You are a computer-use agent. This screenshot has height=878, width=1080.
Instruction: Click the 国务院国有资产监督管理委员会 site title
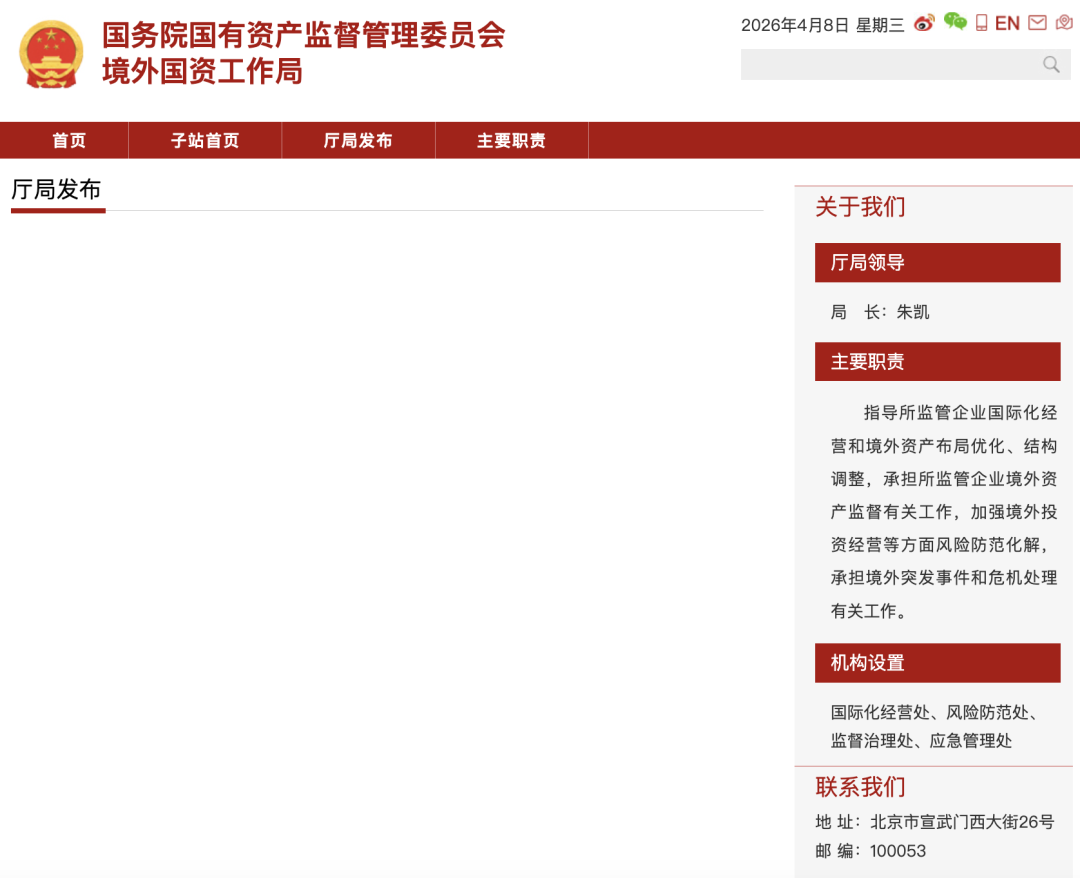point(303,36)
